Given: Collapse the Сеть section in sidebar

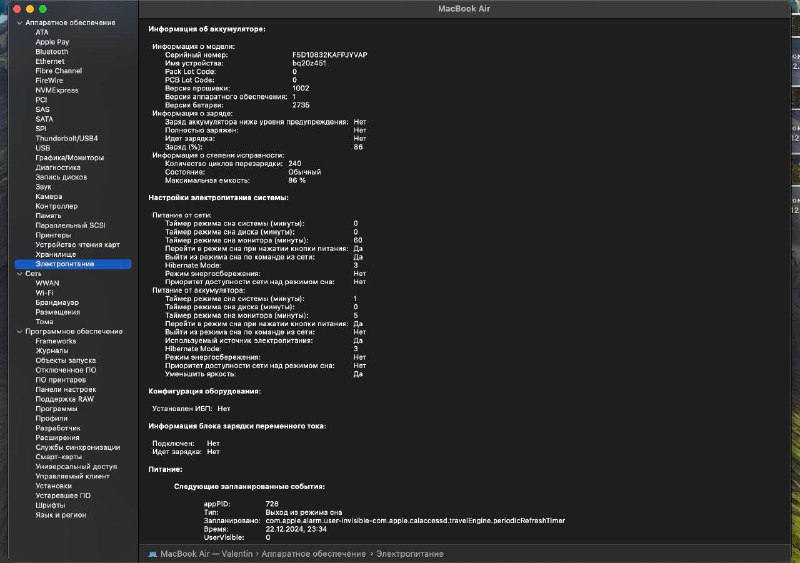Looking at the screenshot, I should coord(19,273).
